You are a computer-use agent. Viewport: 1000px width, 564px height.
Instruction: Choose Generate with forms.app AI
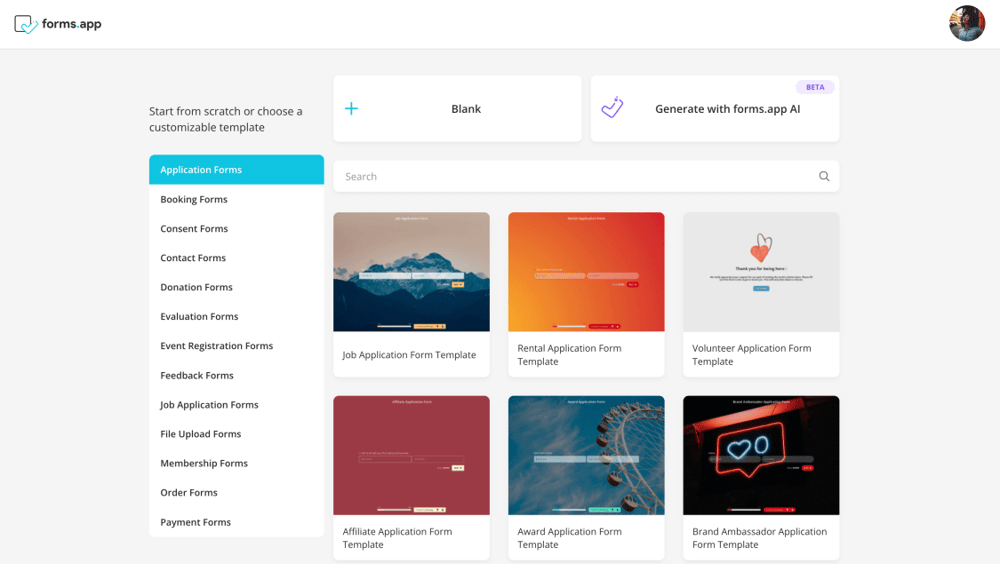(x=726, y=109)
